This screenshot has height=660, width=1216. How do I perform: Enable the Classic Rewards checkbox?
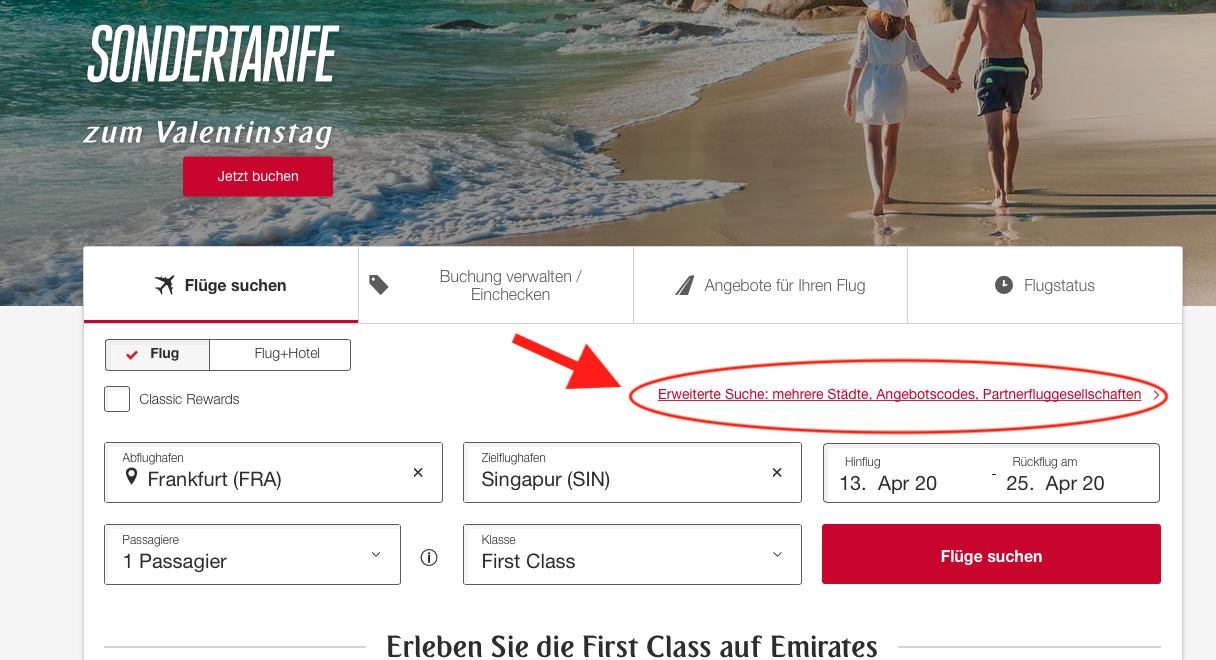pos(117,399)
